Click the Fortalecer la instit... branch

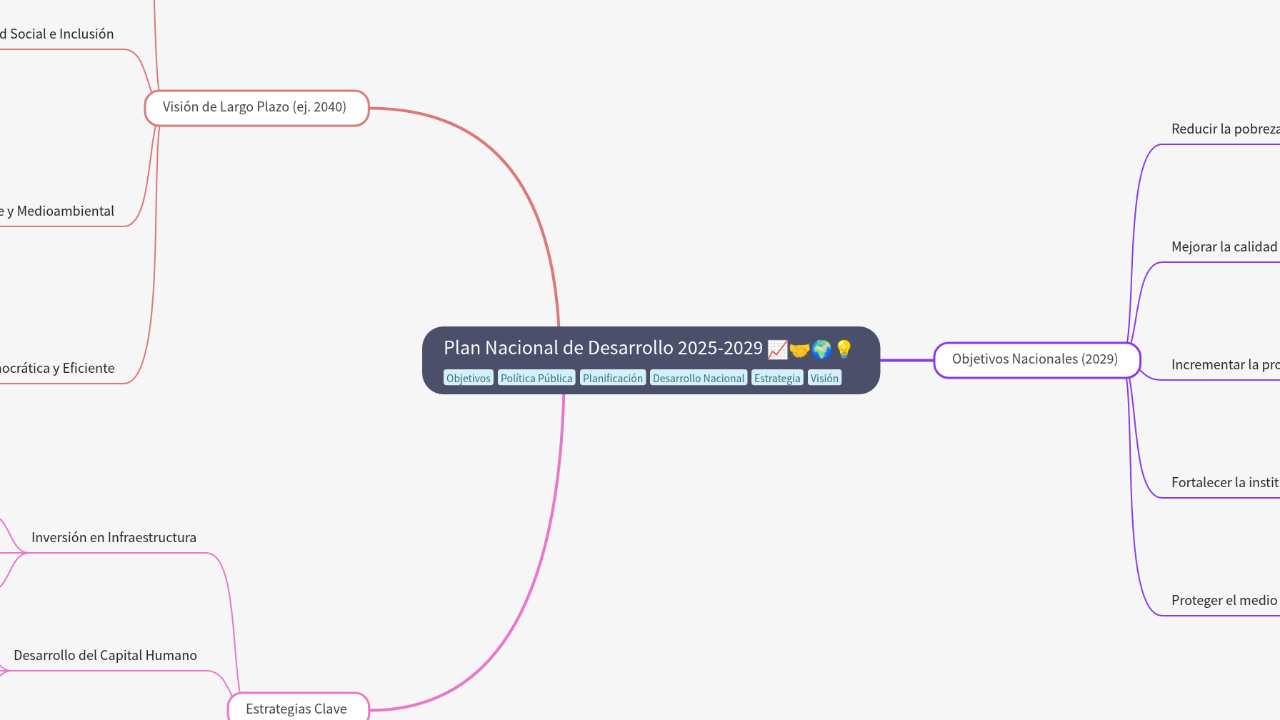1225,483
